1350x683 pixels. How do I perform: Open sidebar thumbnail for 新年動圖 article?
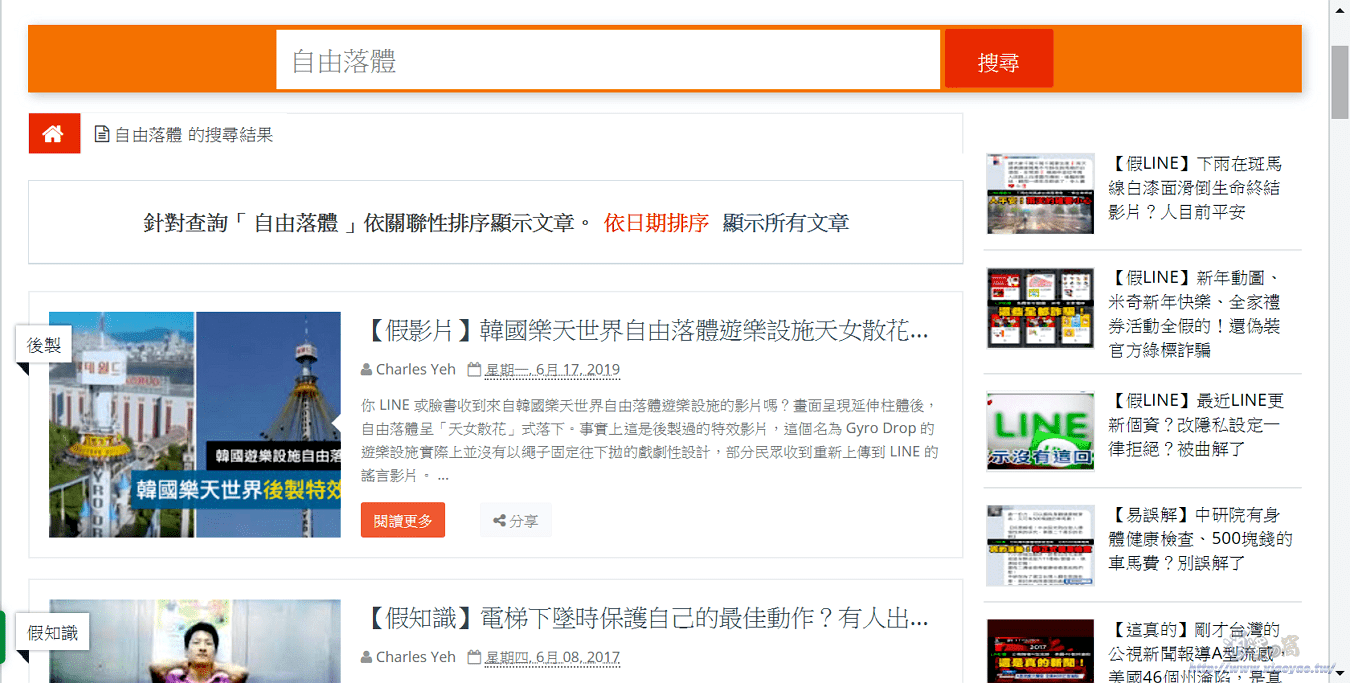pyautogui.click(x=1040, y=307)
